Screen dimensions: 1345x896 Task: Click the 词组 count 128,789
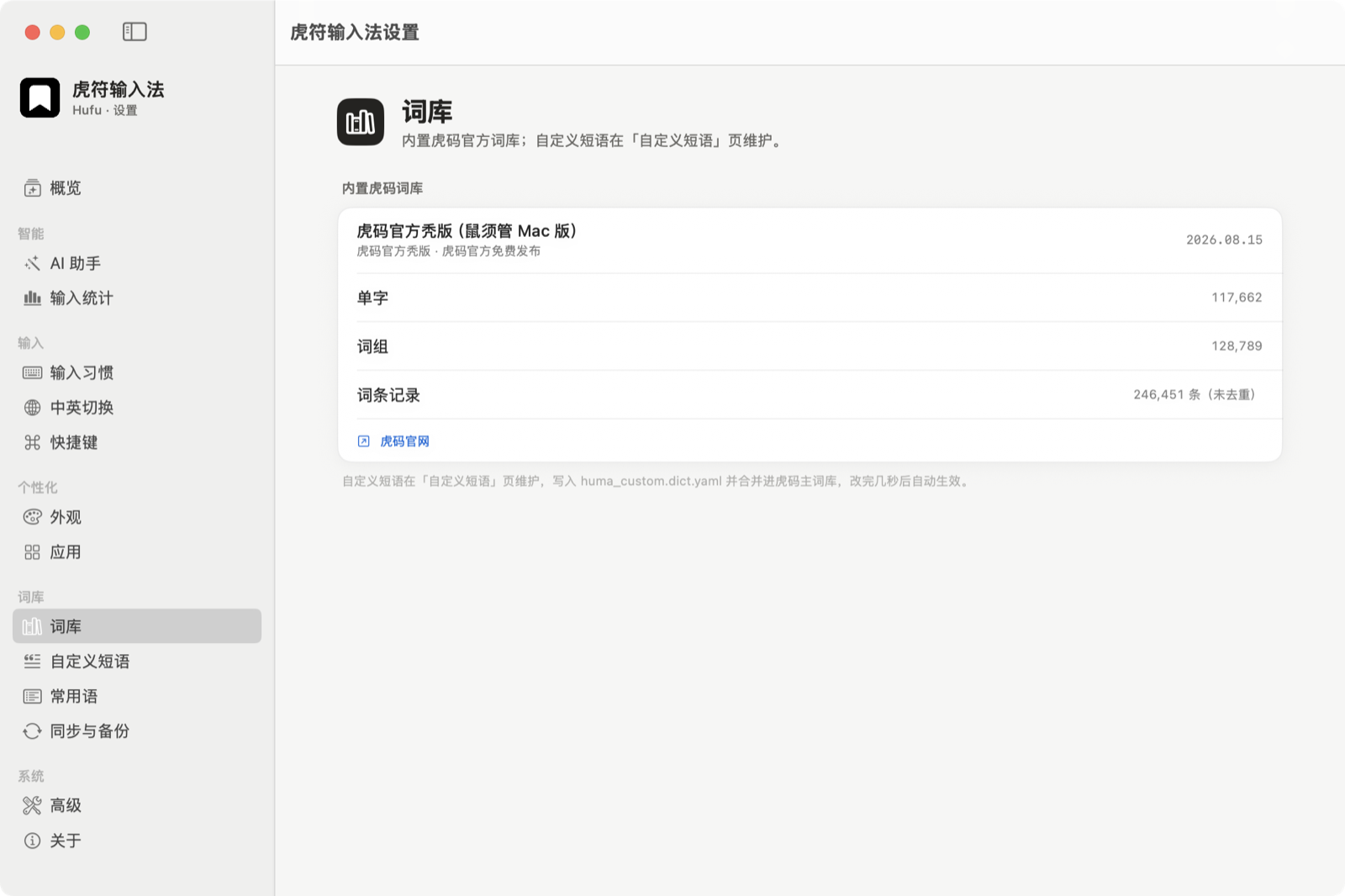click(x=1237, y=346)
